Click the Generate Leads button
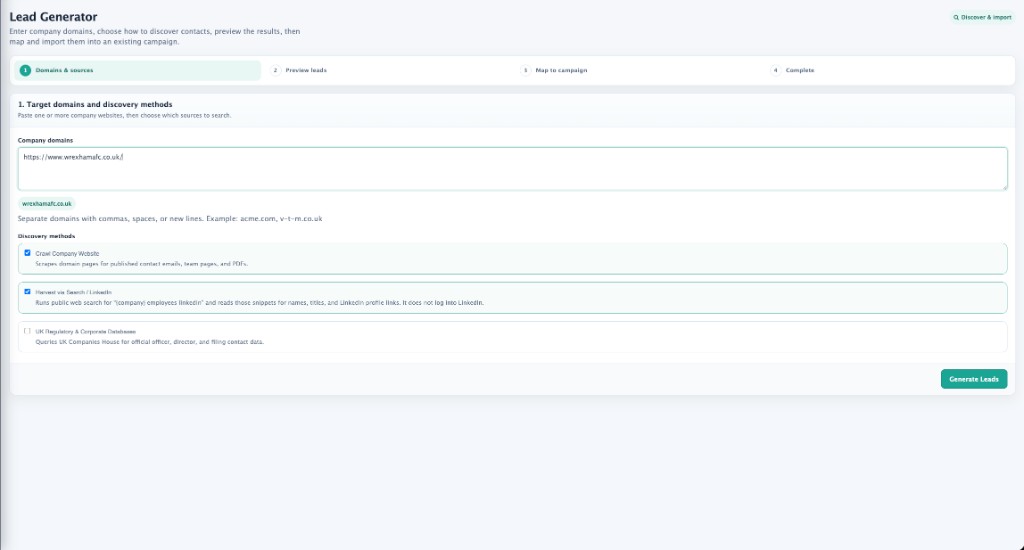The image size is (1024, 550). pos(974,379)
